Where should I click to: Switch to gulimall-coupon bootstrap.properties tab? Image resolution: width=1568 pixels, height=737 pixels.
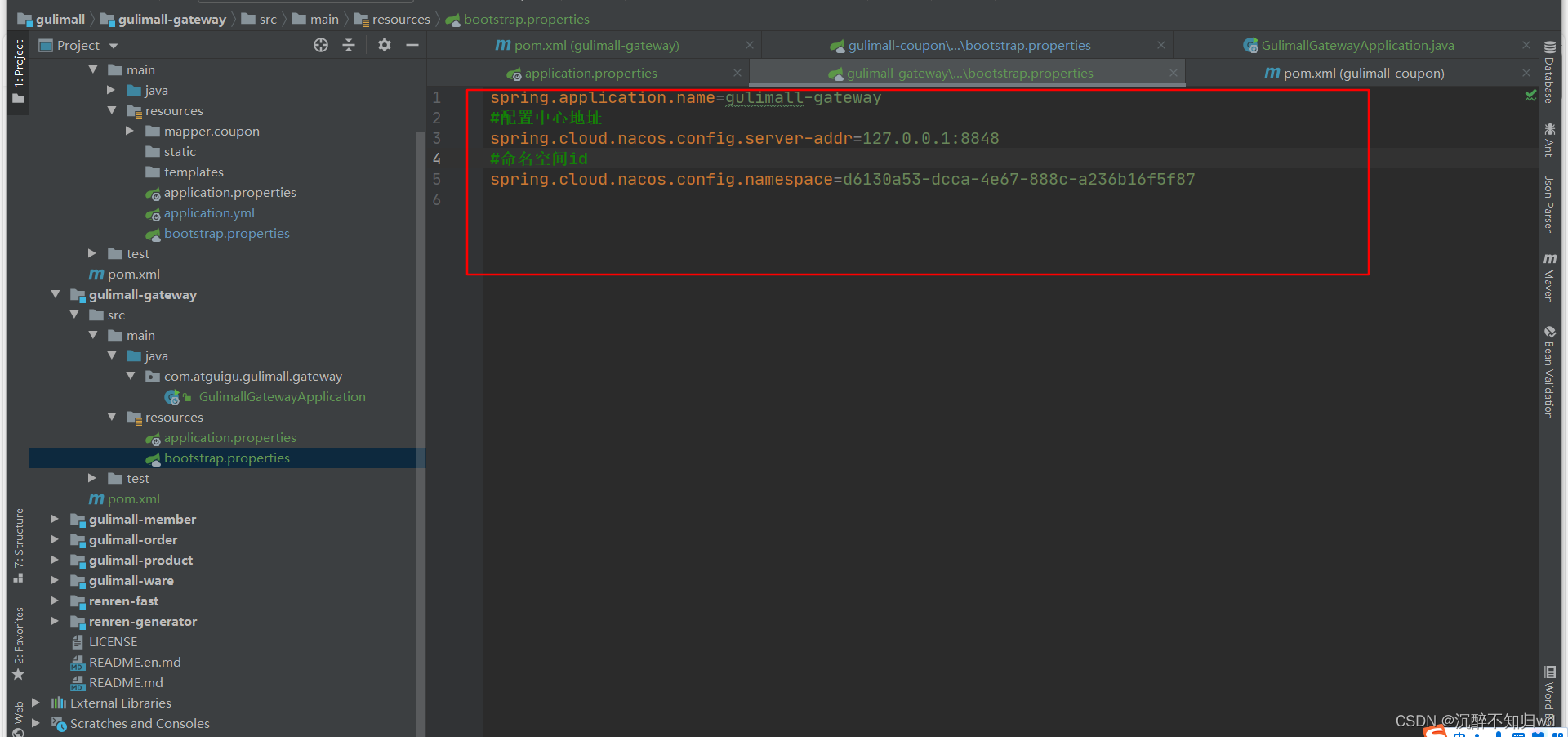coord(969,46)
